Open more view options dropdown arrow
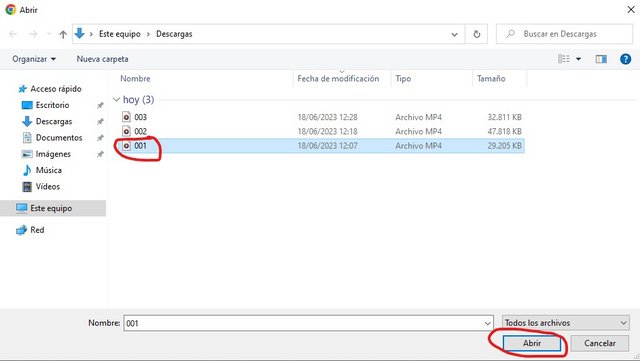The height and width of the screenshot is (361, 640). [578, 59]
